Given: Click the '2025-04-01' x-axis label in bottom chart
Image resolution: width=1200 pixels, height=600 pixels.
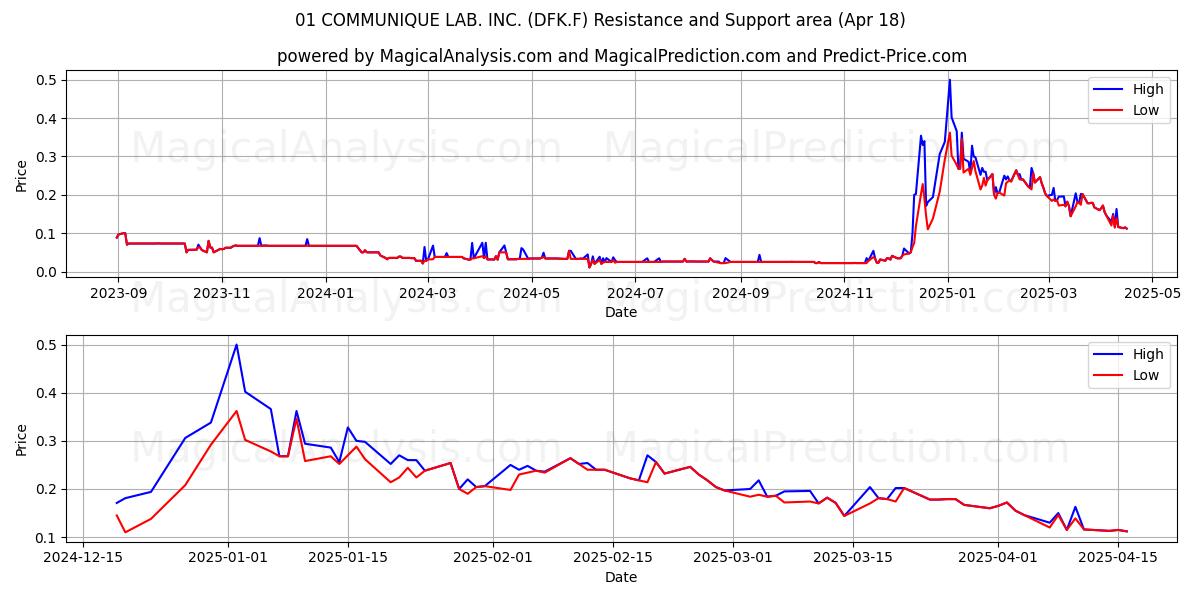Looking at the screenshot, I should coord(999,558).
